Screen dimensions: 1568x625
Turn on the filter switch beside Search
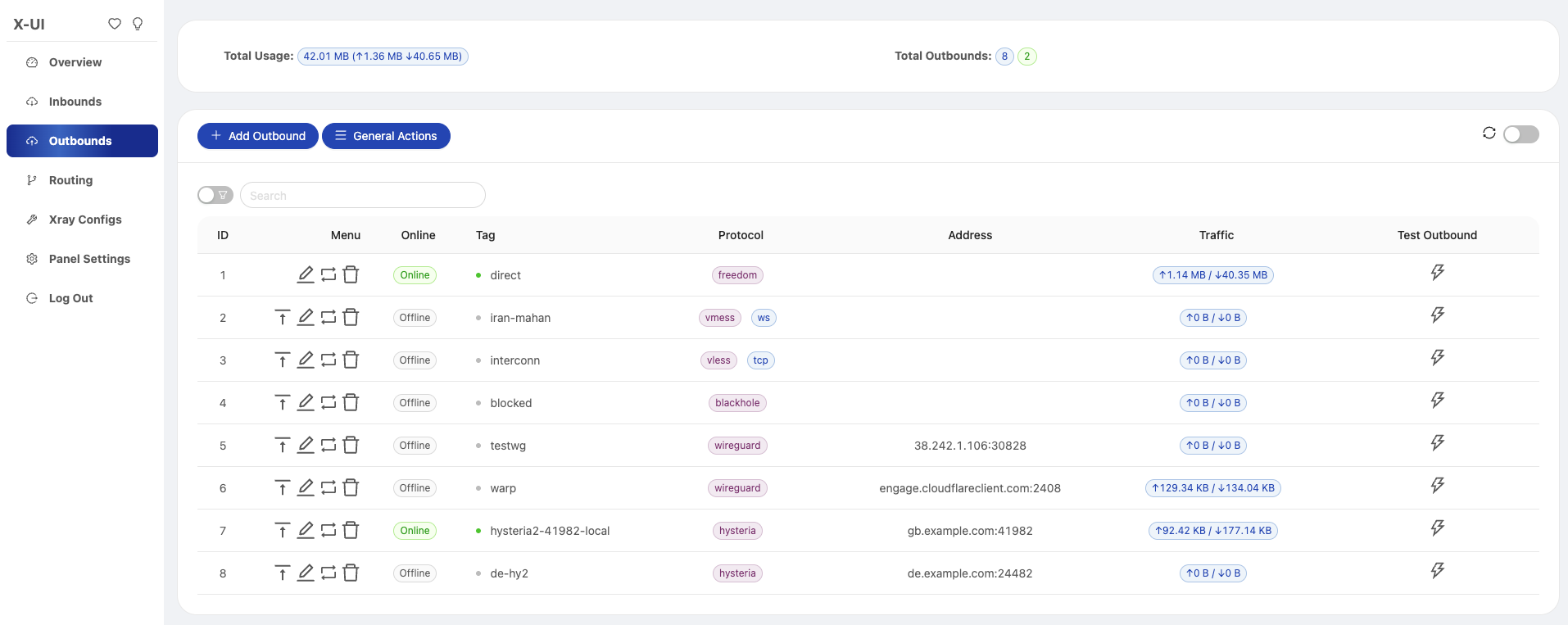[215, 195]
